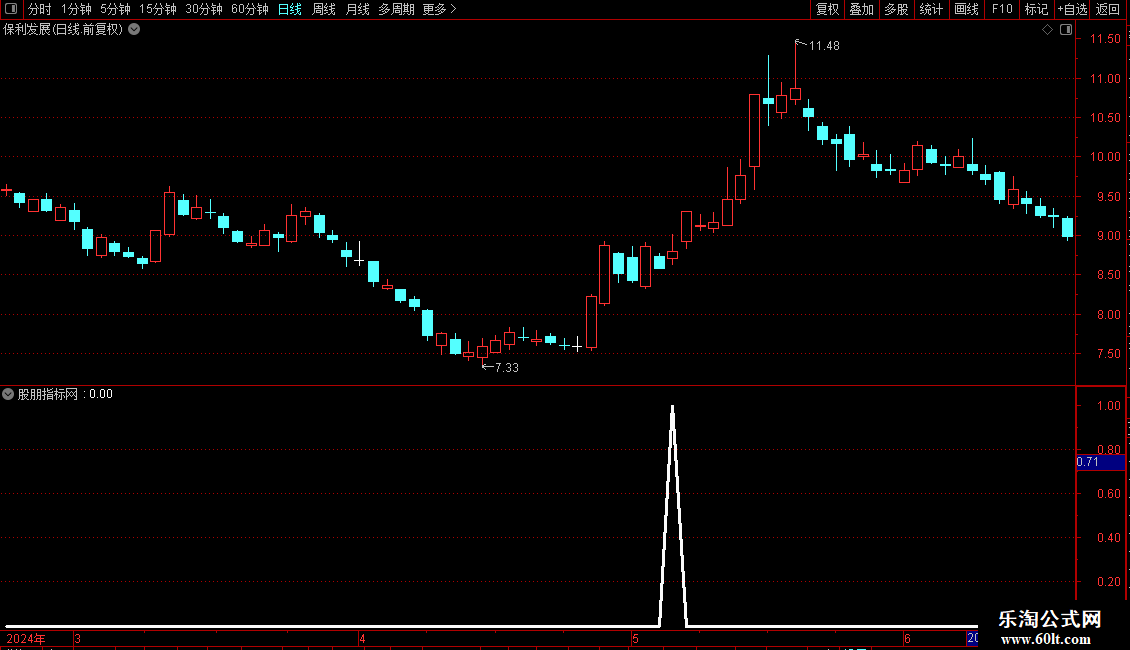Viewport: 1130px width, 650px height.
Task: Select the 日线 daily chart tab
Action: (x=290, y=9)
